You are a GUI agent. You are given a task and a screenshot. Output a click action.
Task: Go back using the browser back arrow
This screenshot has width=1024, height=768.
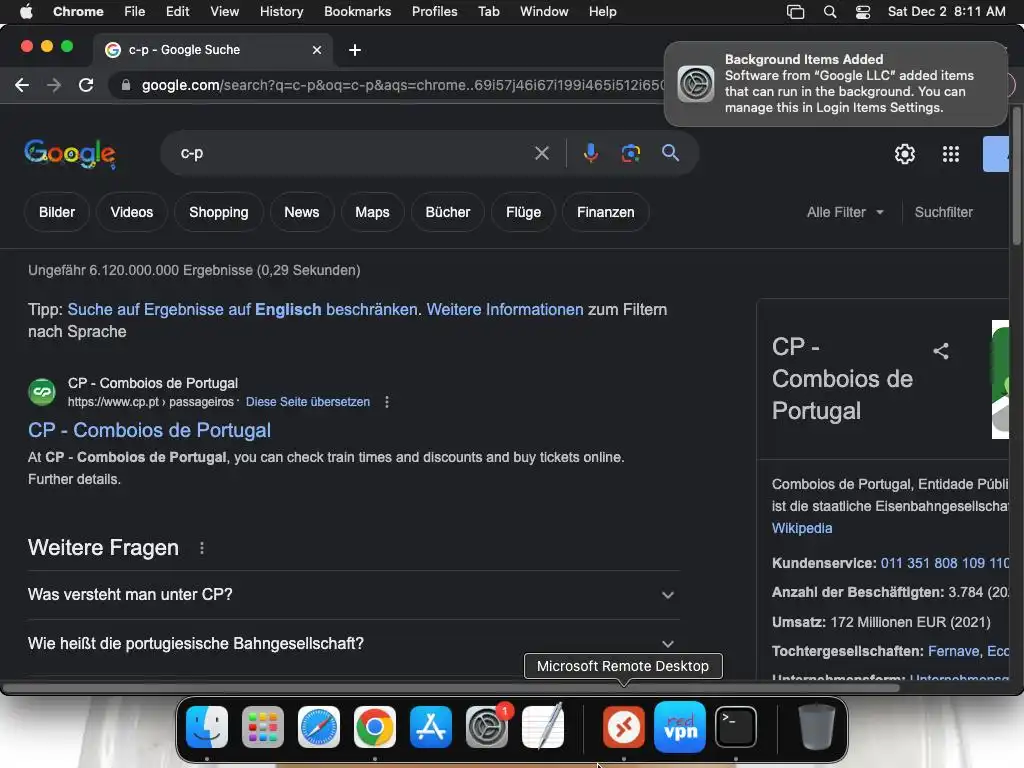coord(22,85)
